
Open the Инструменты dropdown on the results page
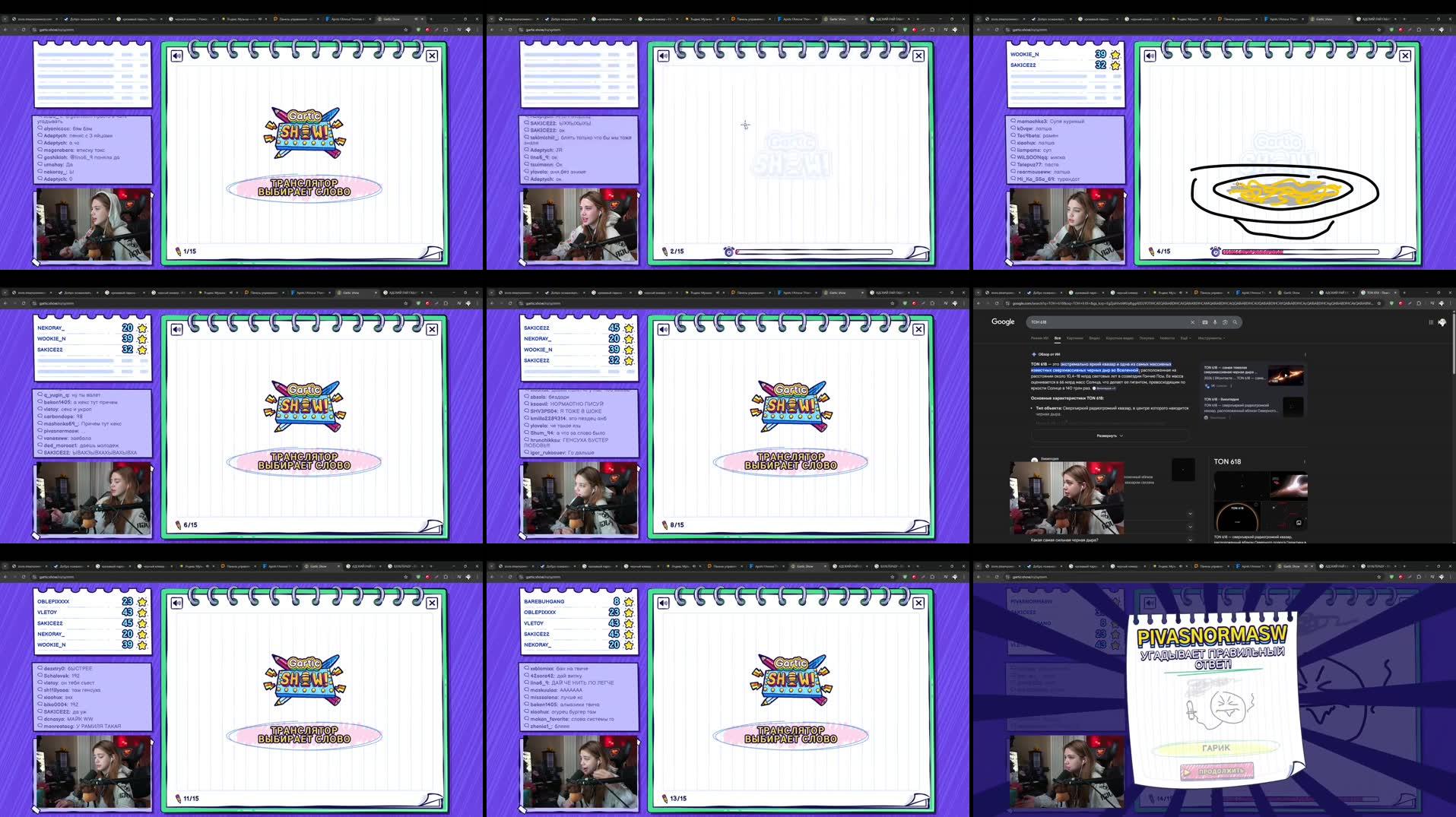pos(1210,338)
